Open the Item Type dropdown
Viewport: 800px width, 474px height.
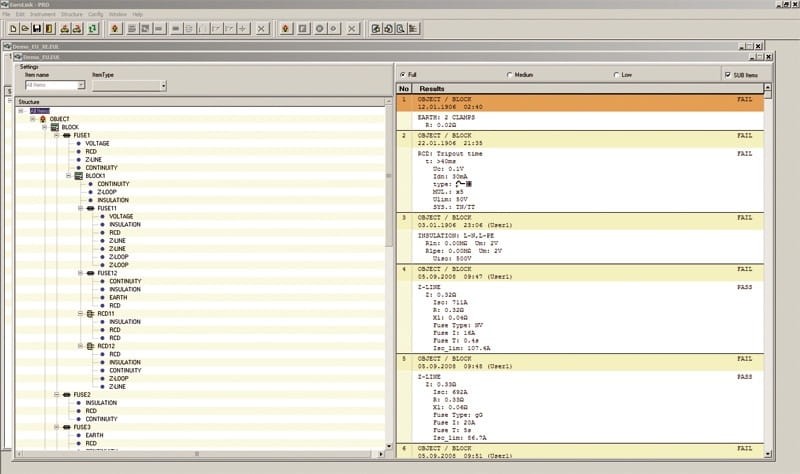[163, 86]
